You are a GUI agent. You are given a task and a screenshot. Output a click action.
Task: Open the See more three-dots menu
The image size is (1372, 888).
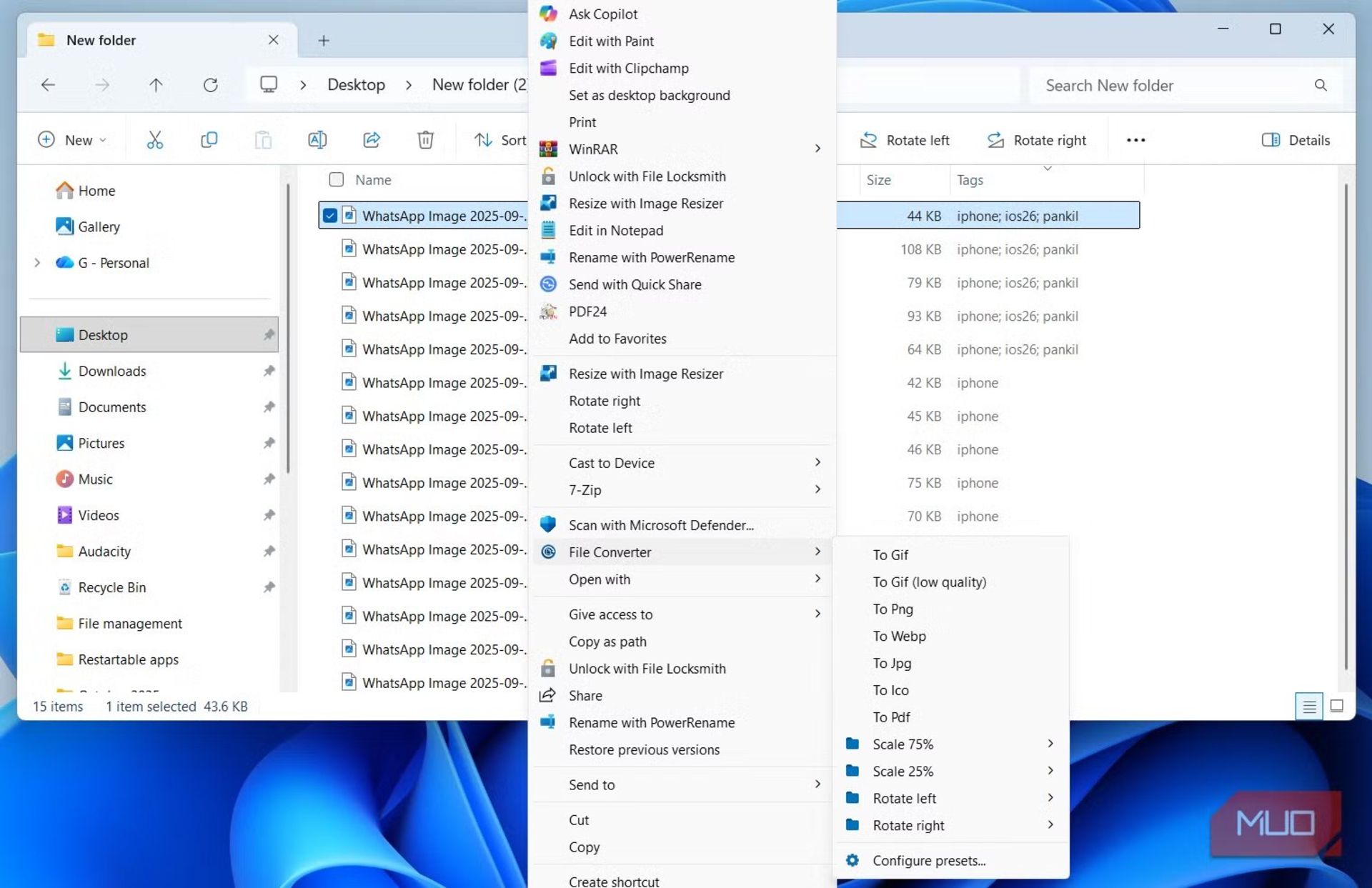tap(1135, 140)
